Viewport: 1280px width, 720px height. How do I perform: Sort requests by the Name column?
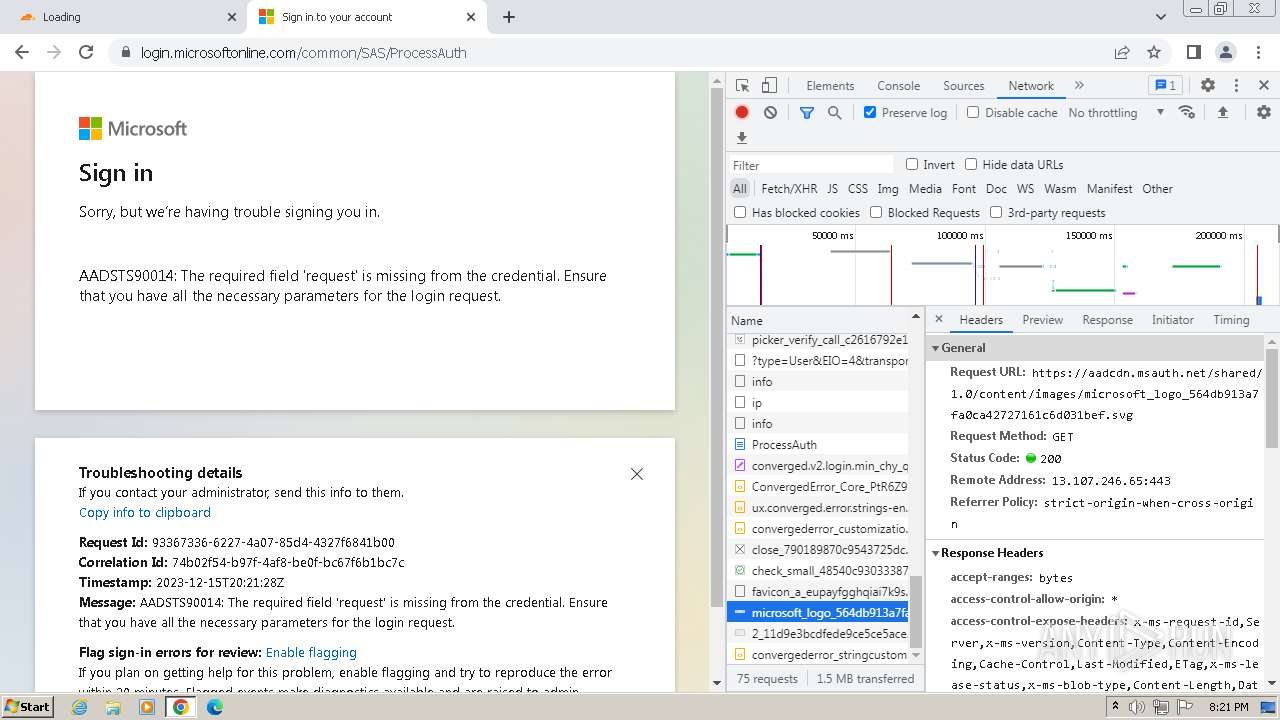747,320
